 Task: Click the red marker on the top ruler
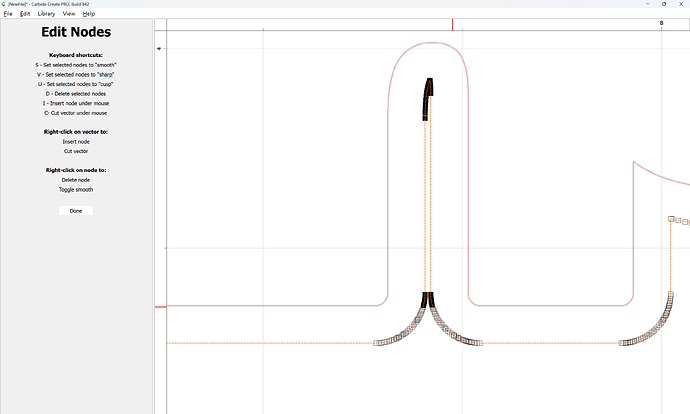click(452, 24)
